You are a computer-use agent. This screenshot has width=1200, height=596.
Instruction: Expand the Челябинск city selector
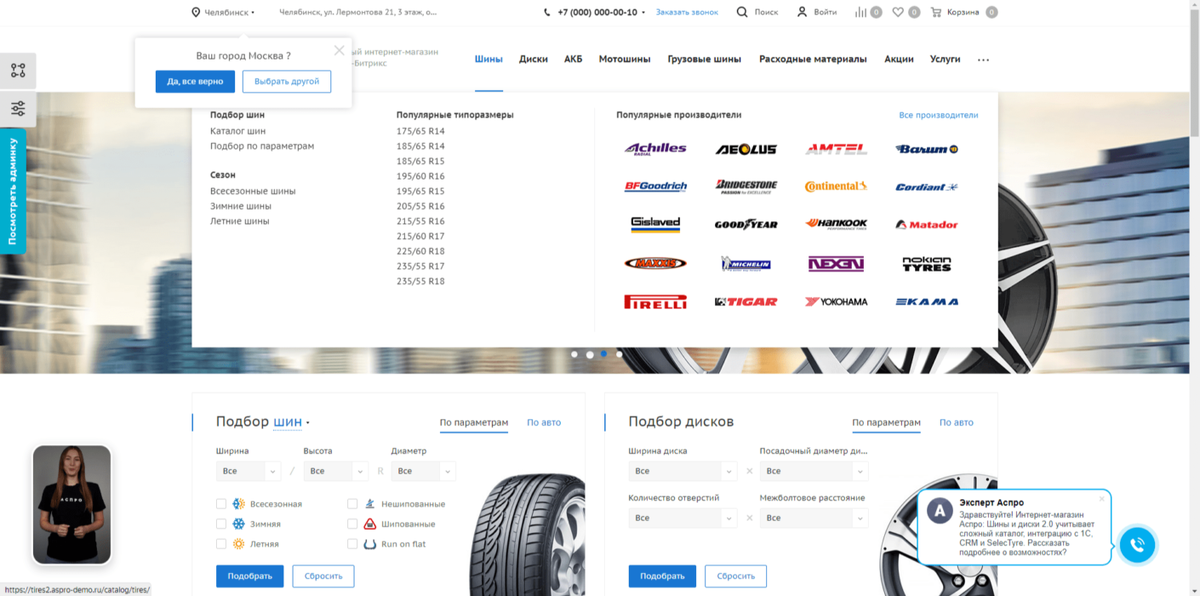230,13
